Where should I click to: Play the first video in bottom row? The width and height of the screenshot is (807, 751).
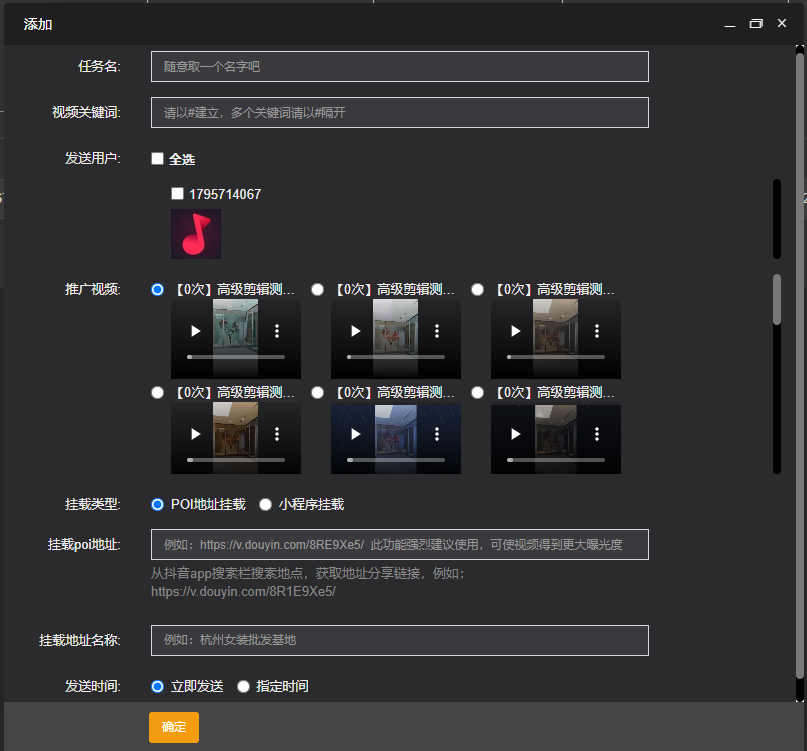[x=195, y=434]
